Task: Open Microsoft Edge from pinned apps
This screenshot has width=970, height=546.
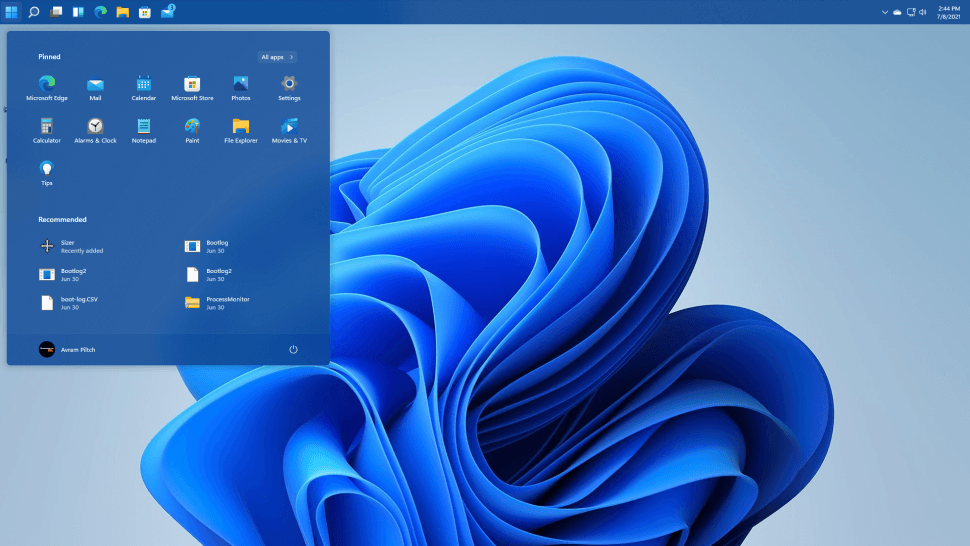Action: [x=47, y=85]
